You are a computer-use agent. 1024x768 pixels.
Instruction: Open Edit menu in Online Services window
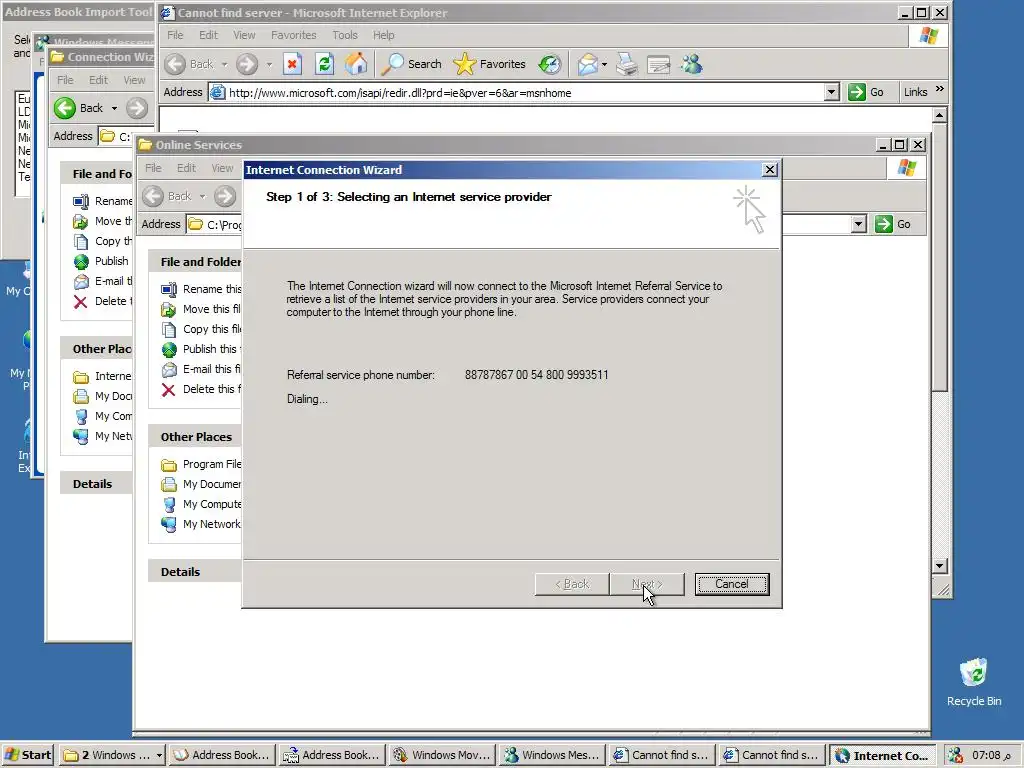(186, 168)
